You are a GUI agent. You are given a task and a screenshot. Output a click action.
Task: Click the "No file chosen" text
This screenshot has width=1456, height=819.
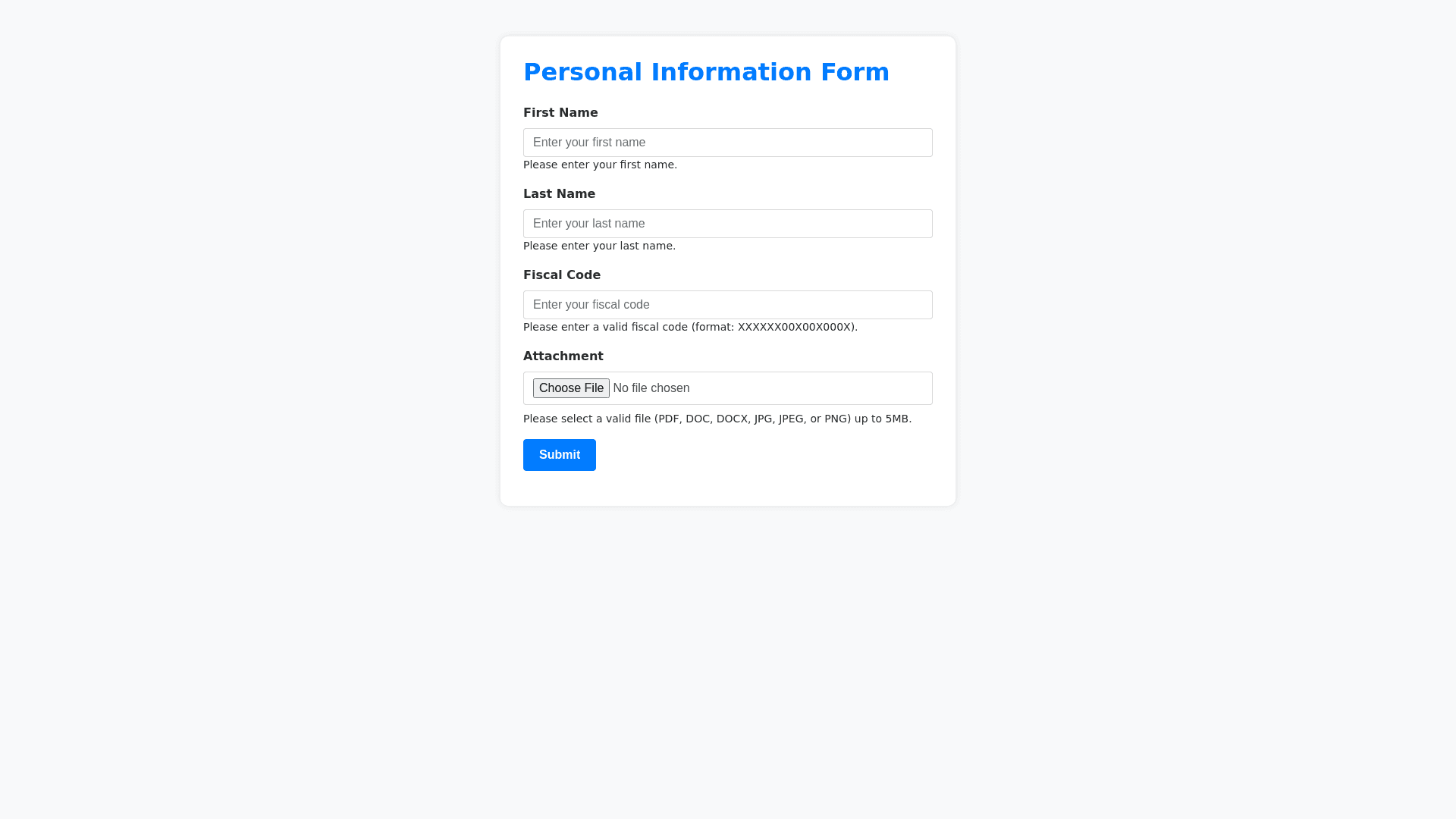pyautogui.click(x=651, y=388)
